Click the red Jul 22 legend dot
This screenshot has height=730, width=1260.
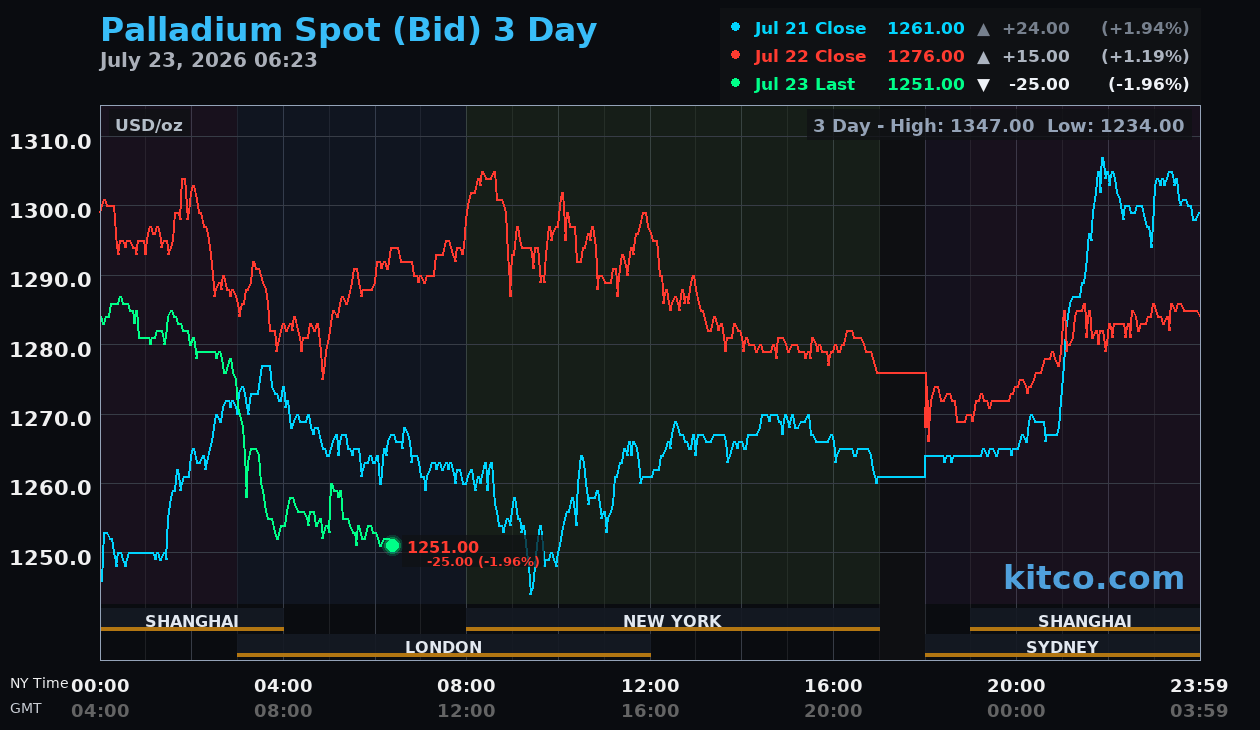click(x=736, y=55)
